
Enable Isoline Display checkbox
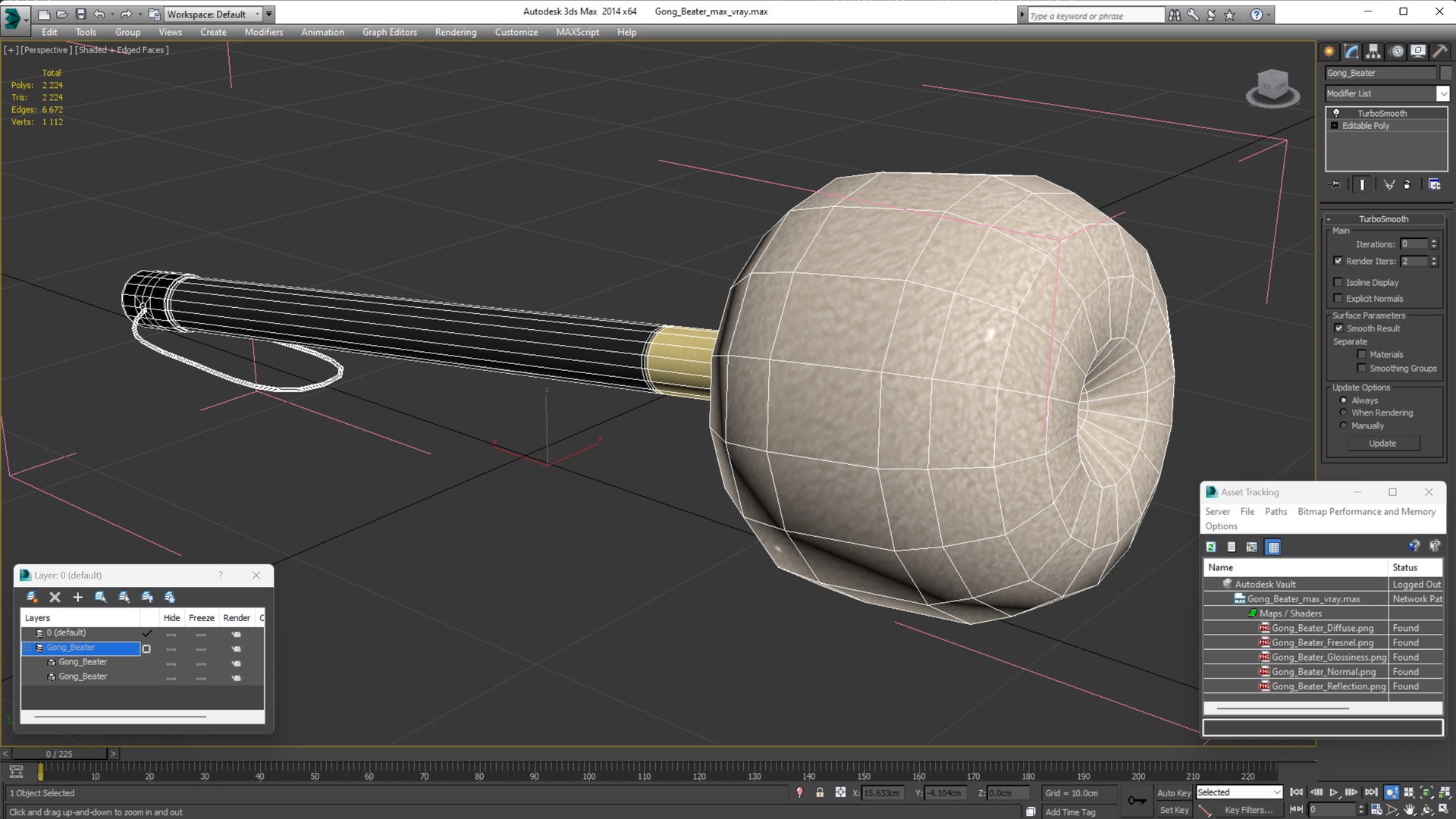click(1338, 282)
